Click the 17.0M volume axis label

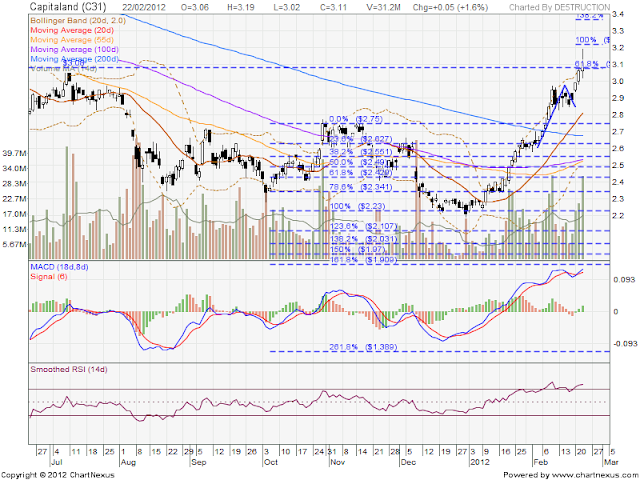click(x=14, y=214)
